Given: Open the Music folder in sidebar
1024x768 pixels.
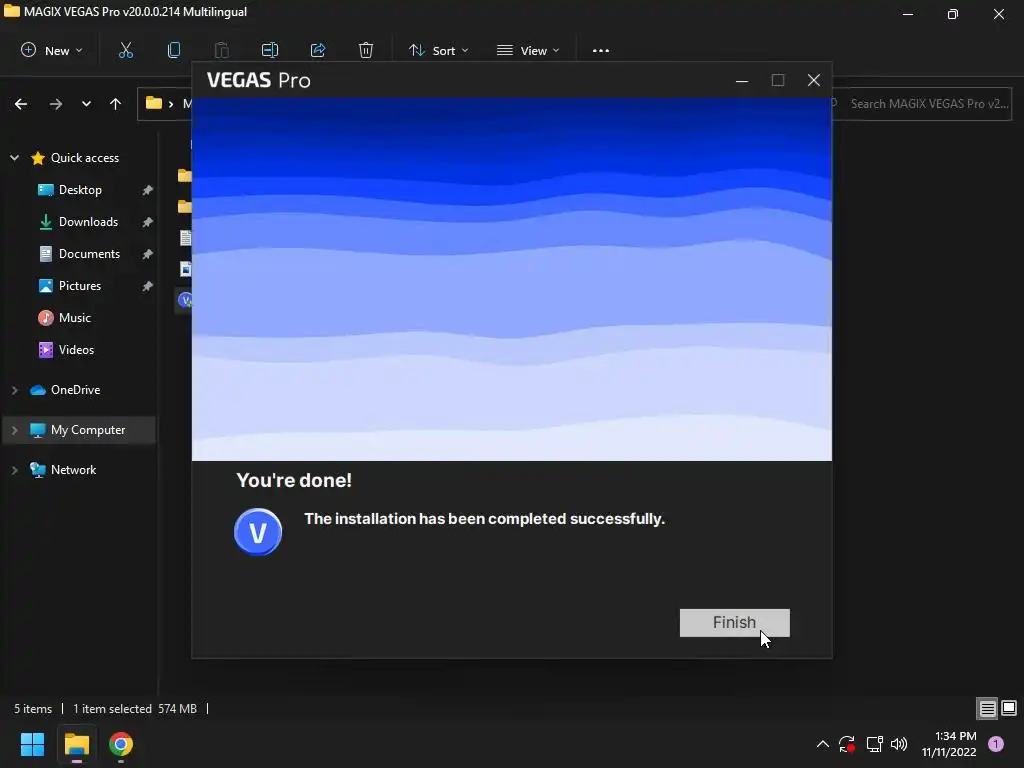Looking at the screenshot, I should tap(74, 317).
